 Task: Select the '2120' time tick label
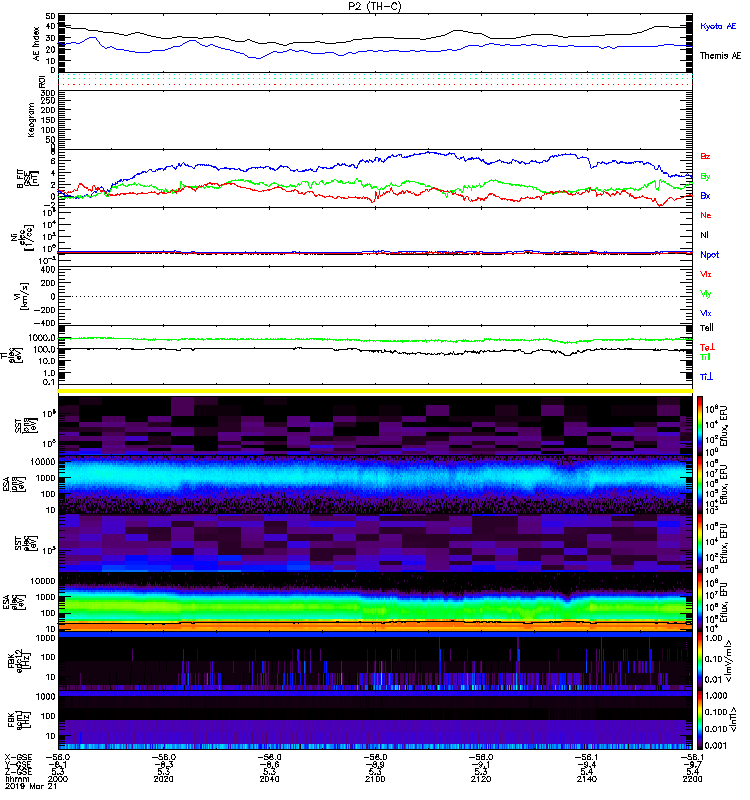pos(481,779)
